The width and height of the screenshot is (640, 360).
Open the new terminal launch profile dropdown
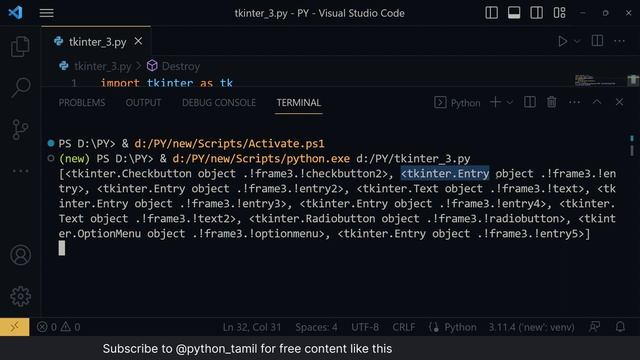coord(510,102)
